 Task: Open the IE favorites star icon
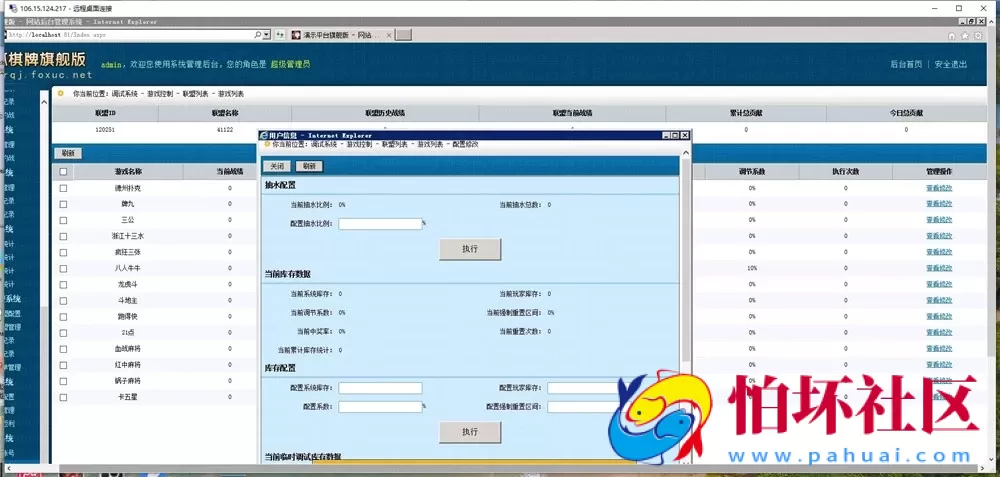tap(966, 36)
